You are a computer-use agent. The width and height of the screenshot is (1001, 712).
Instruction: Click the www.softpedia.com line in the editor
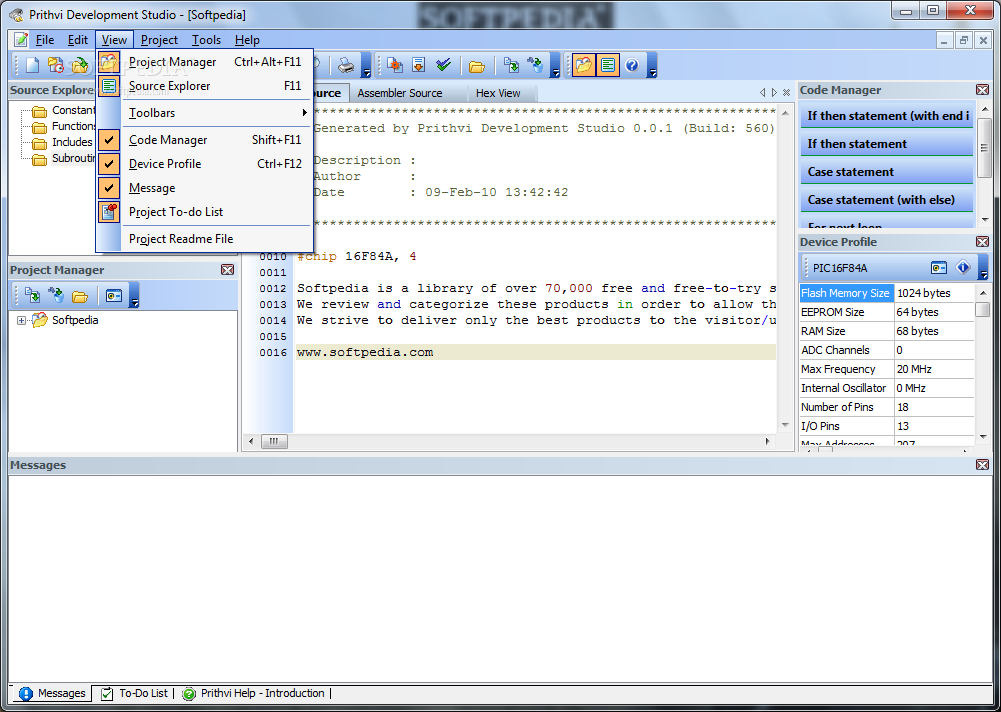(536, 352)
